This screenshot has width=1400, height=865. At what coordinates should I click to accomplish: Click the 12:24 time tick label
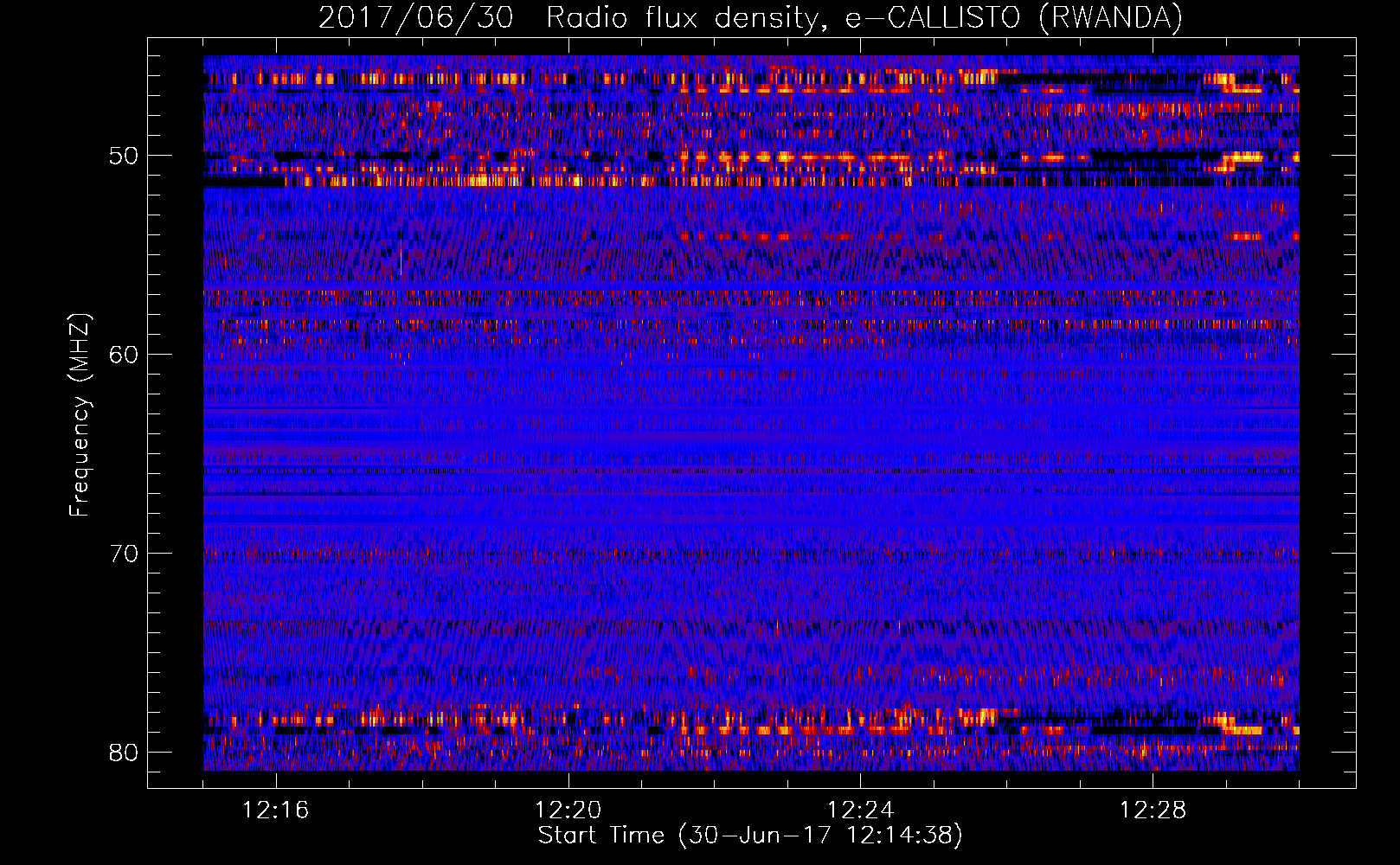click(x=861, y=811)
